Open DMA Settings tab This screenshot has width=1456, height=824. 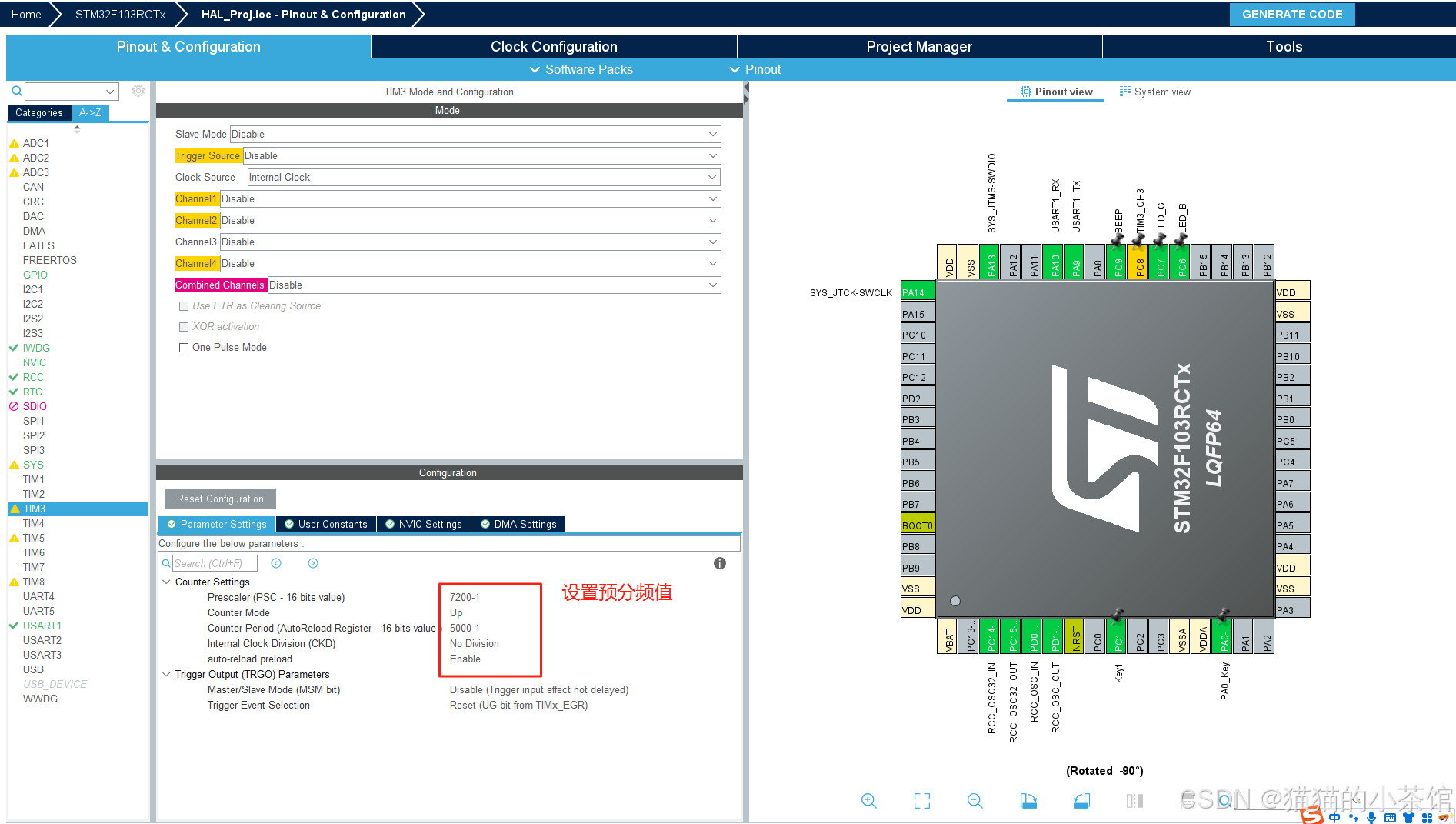click(x=518, y=524)
